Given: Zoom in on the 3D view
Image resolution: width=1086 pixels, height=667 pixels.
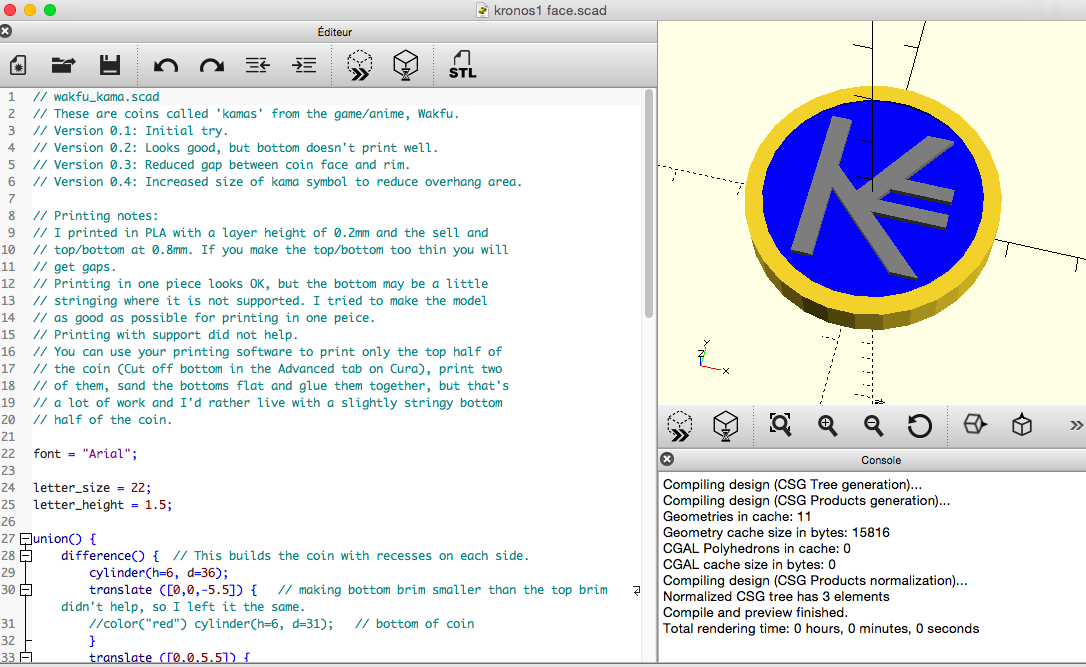Looking at the screenshot, I should pyautogui.click(x=827, y=425).
